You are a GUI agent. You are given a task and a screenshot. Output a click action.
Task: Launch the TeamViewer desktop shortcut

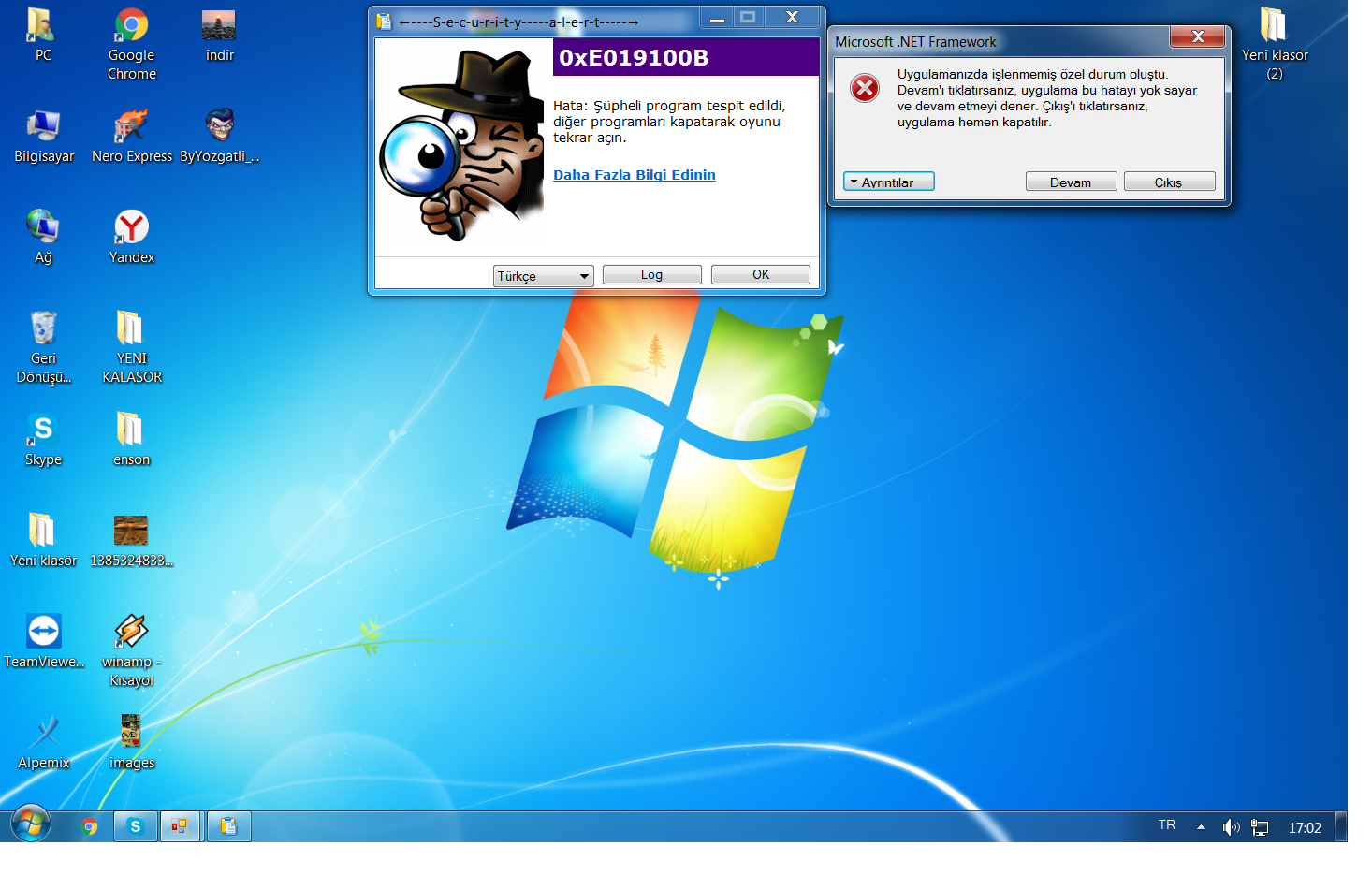(44, 641)
